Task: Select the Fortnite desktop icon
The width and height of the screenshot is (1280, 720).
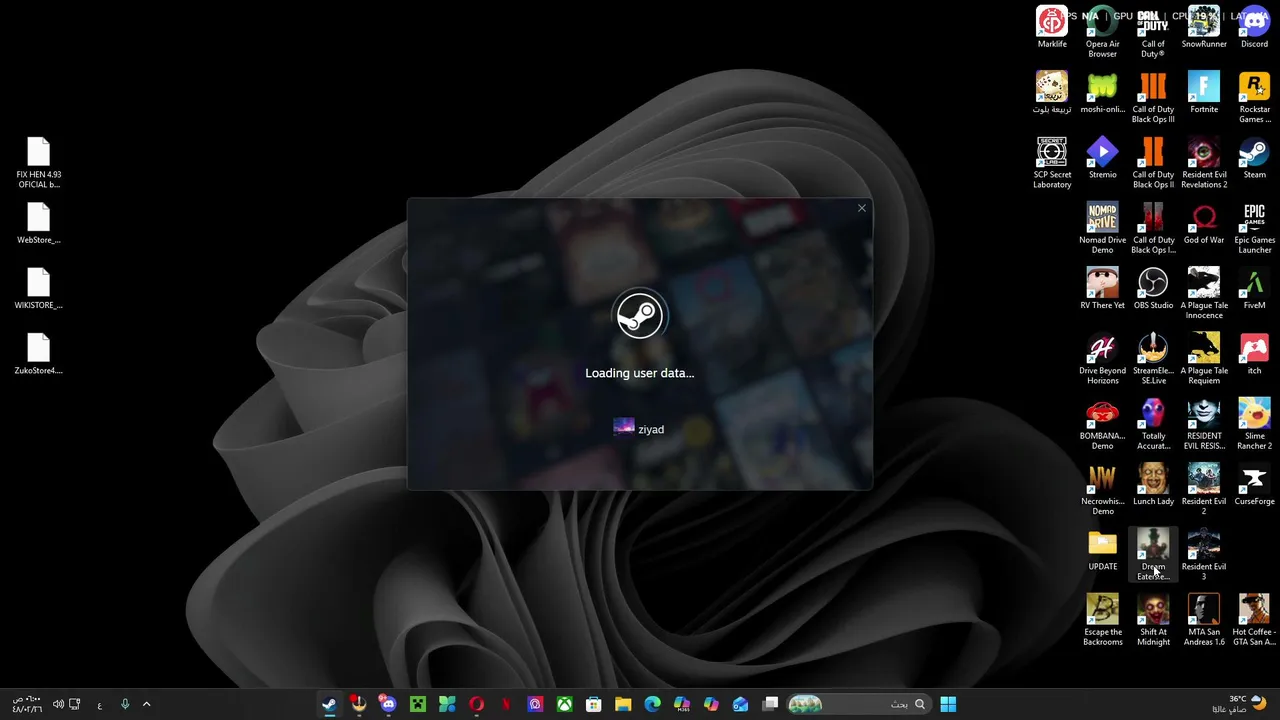Action: tap(1204, 92)
